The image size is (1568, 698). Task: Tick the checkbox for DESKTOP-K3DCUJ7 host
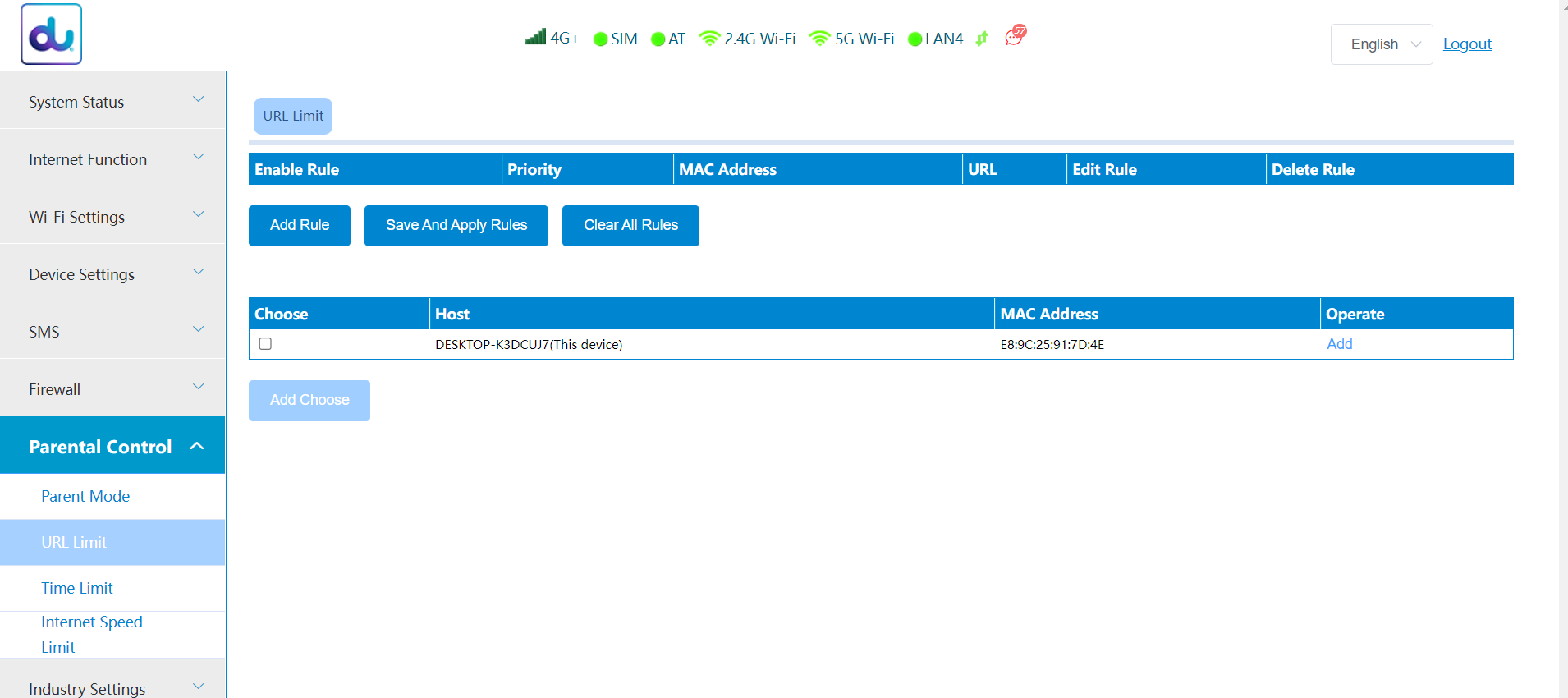point(265,344)
